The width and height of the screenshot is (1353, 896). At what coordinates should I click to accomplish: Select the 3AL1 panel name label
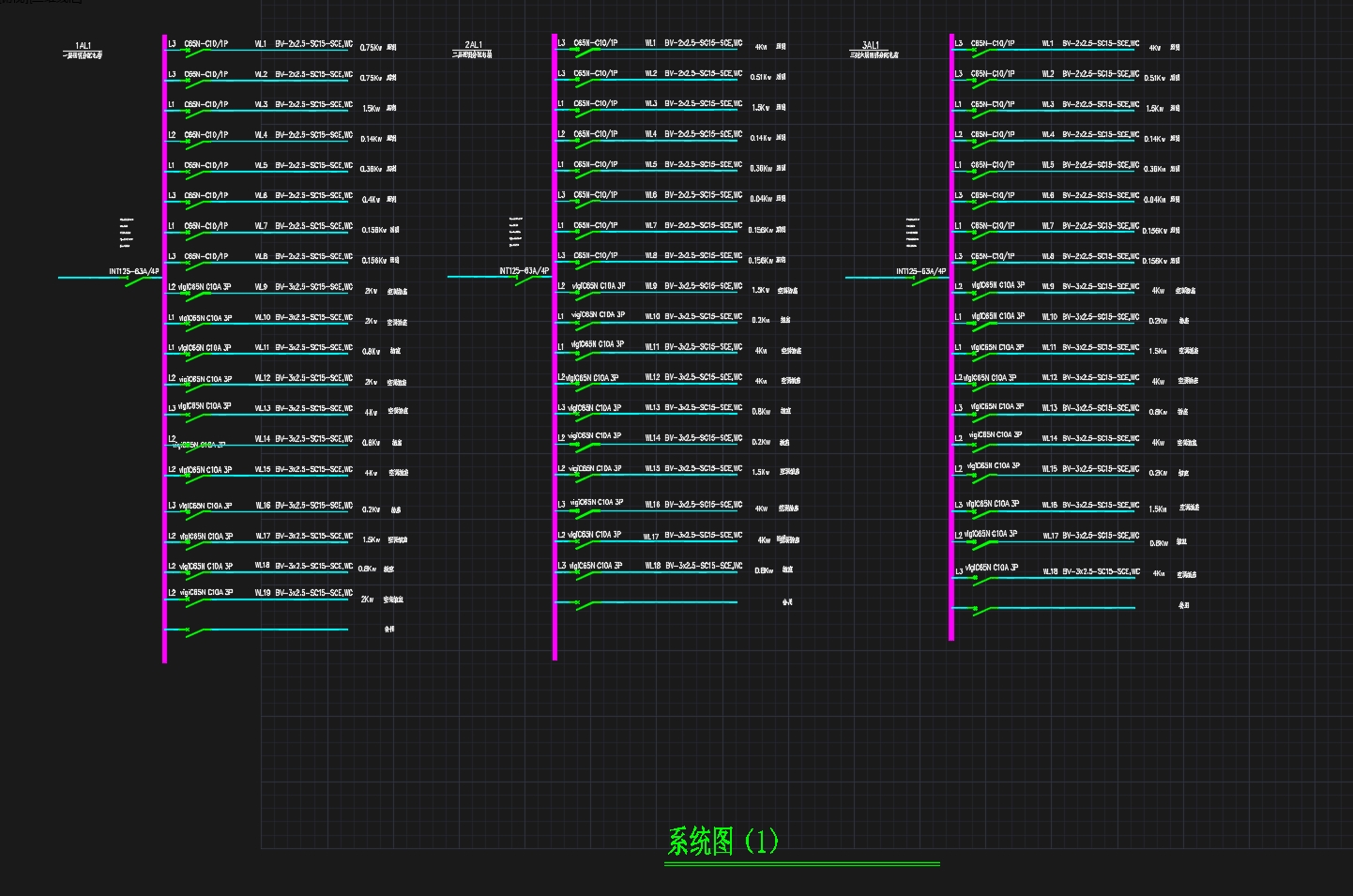pos(870,45)
